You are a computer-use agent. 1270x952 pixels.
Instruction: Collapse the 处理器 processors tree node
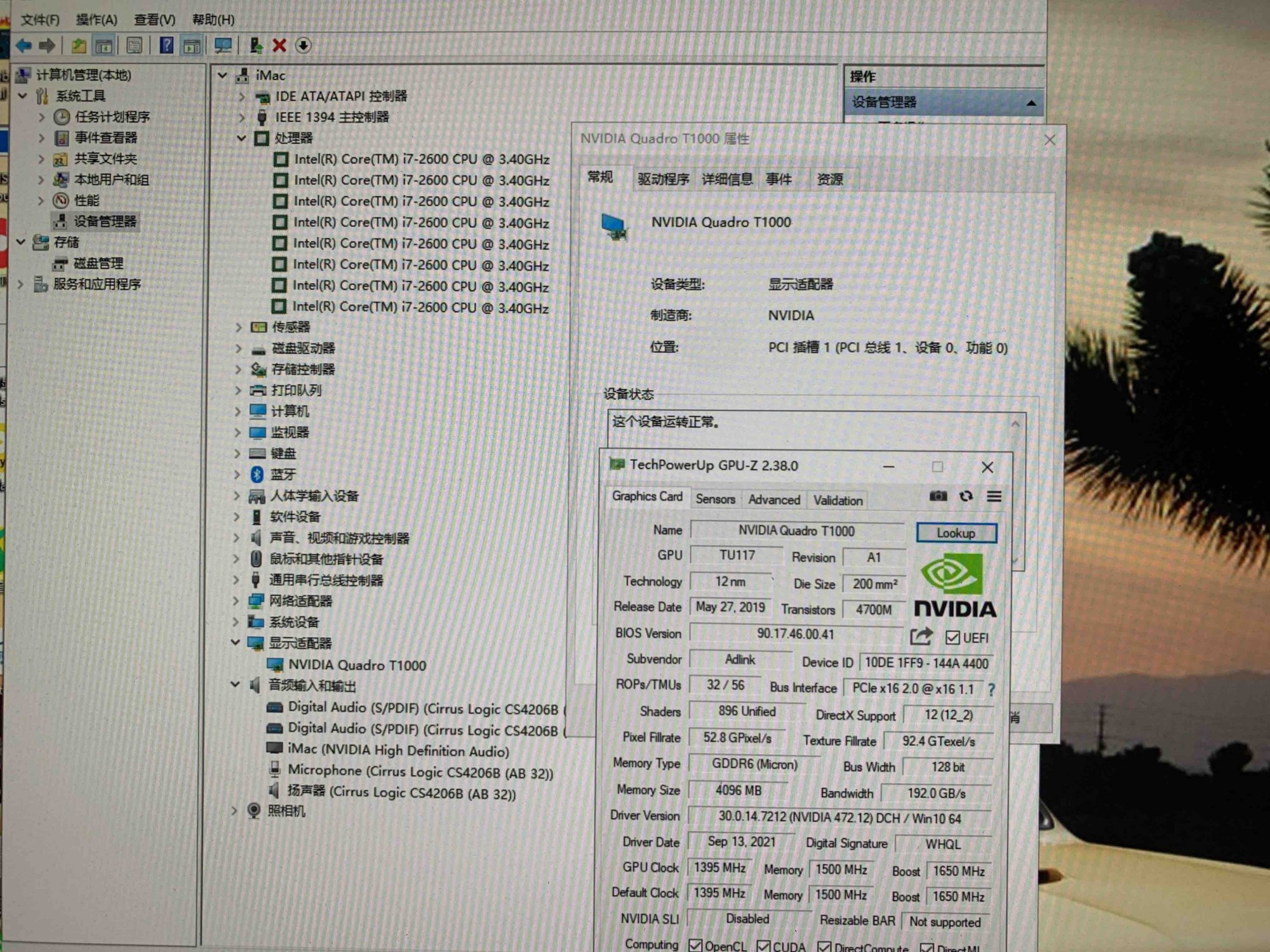[x=241, y=138]
